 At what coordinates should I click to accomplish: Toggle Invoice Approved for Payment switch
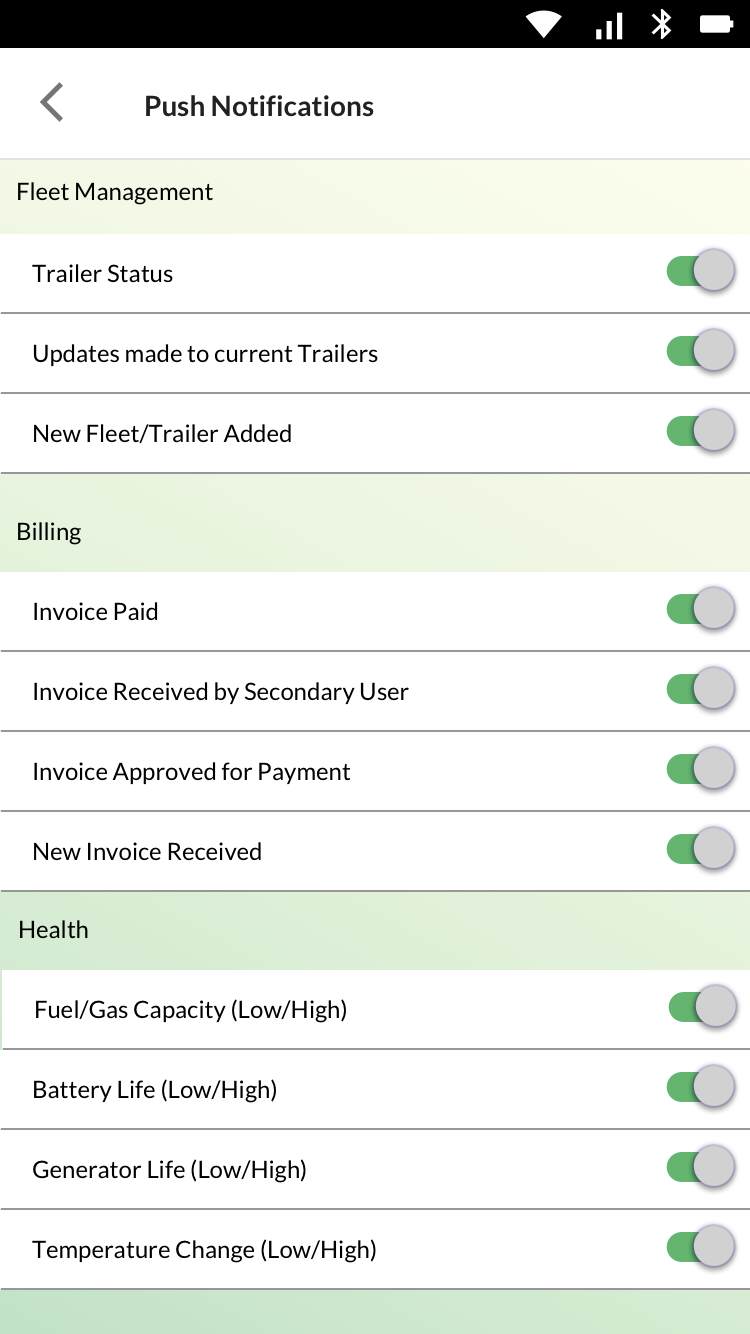[700, 769]
